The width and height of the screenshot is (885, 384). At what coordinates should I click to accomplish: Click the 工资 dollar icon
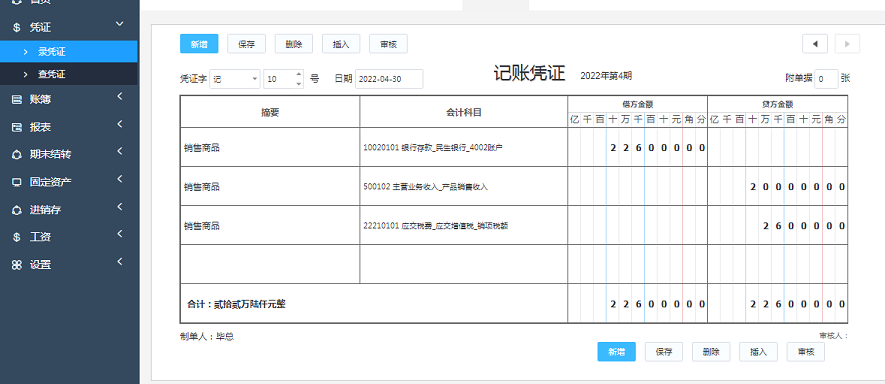point(17,237)
